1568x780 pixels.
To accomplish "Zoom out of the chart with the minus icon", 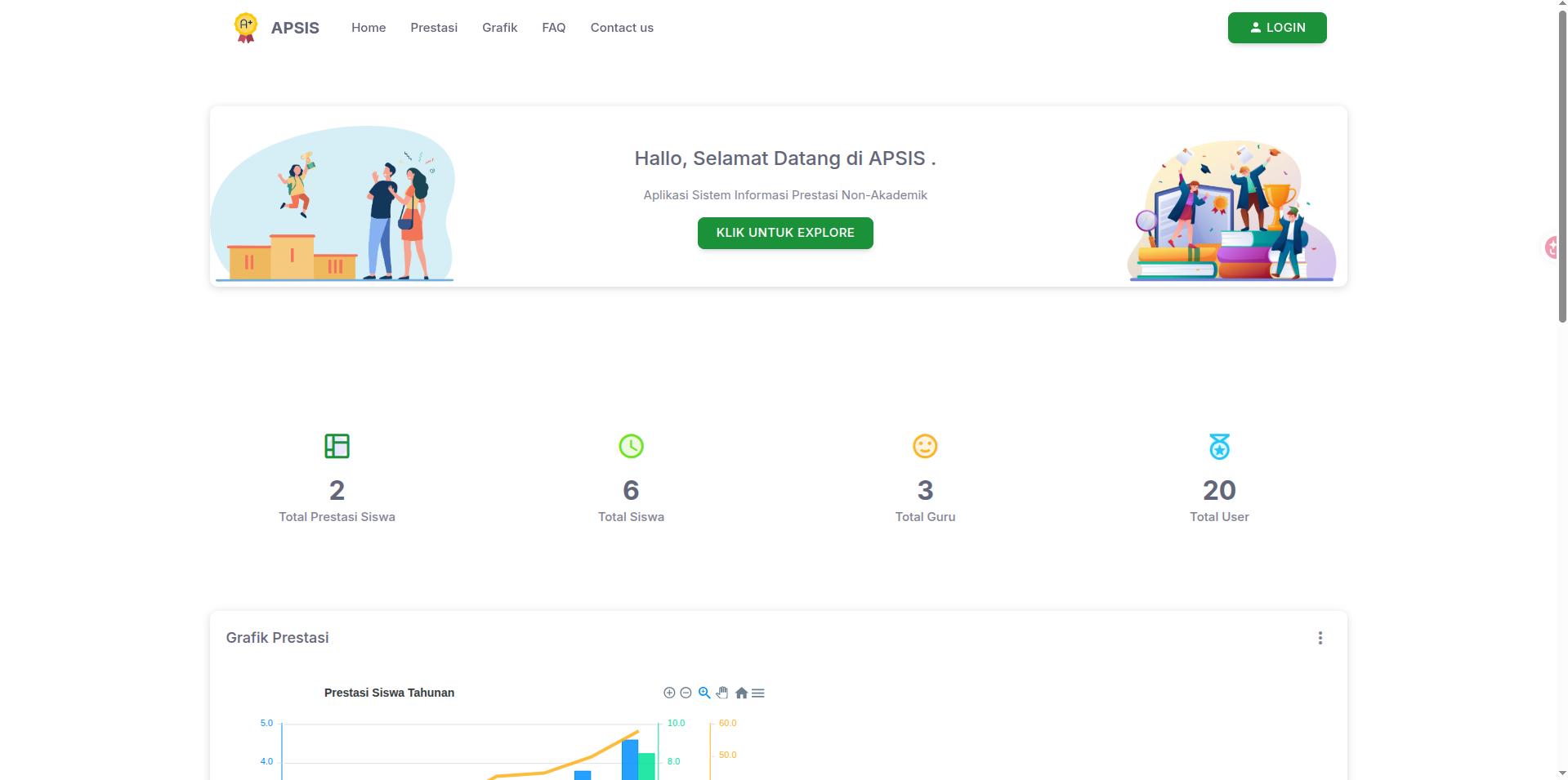I will (x=686, y=693).
